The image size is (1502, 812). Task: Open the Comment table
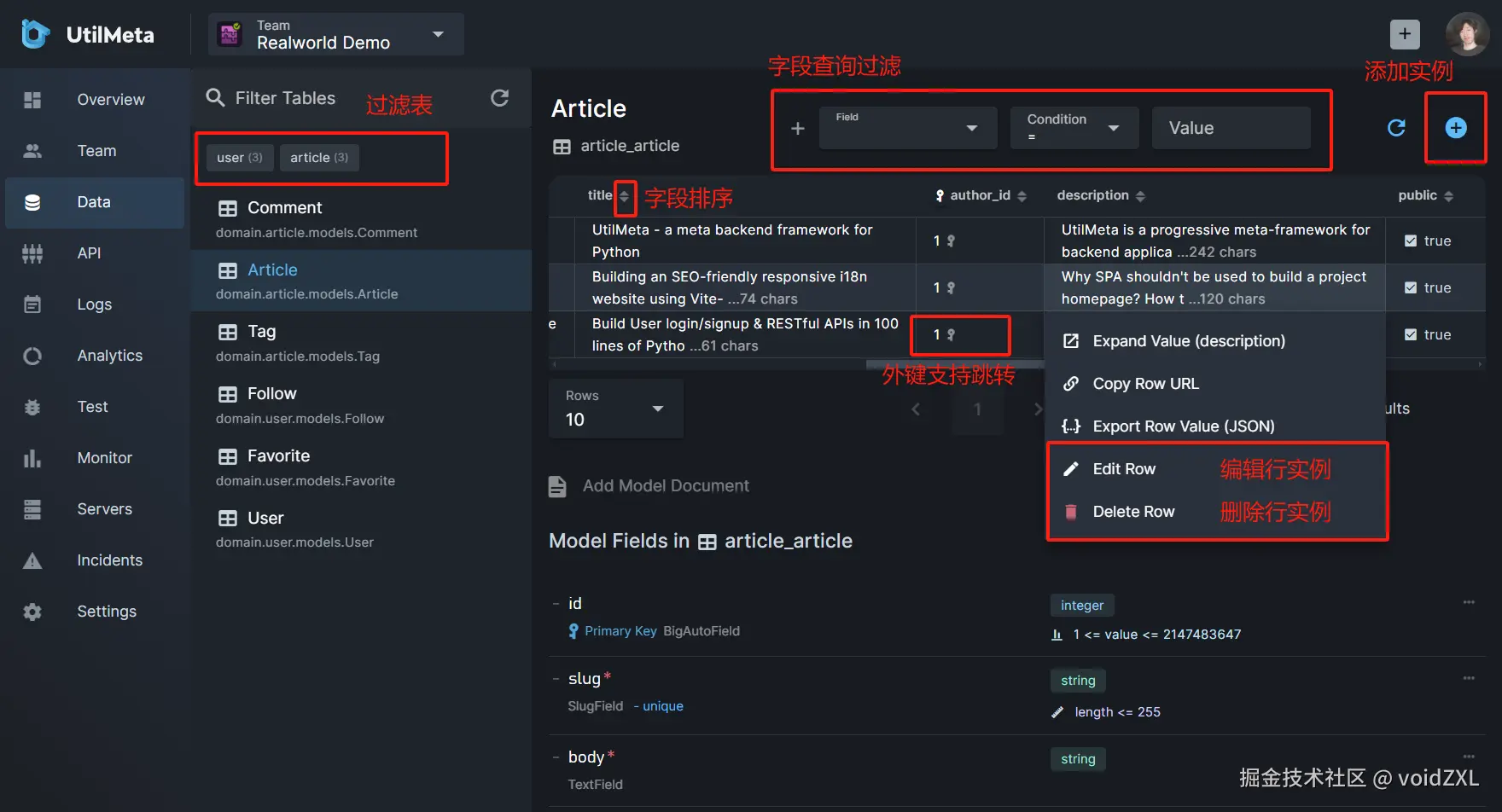(361, 219)
